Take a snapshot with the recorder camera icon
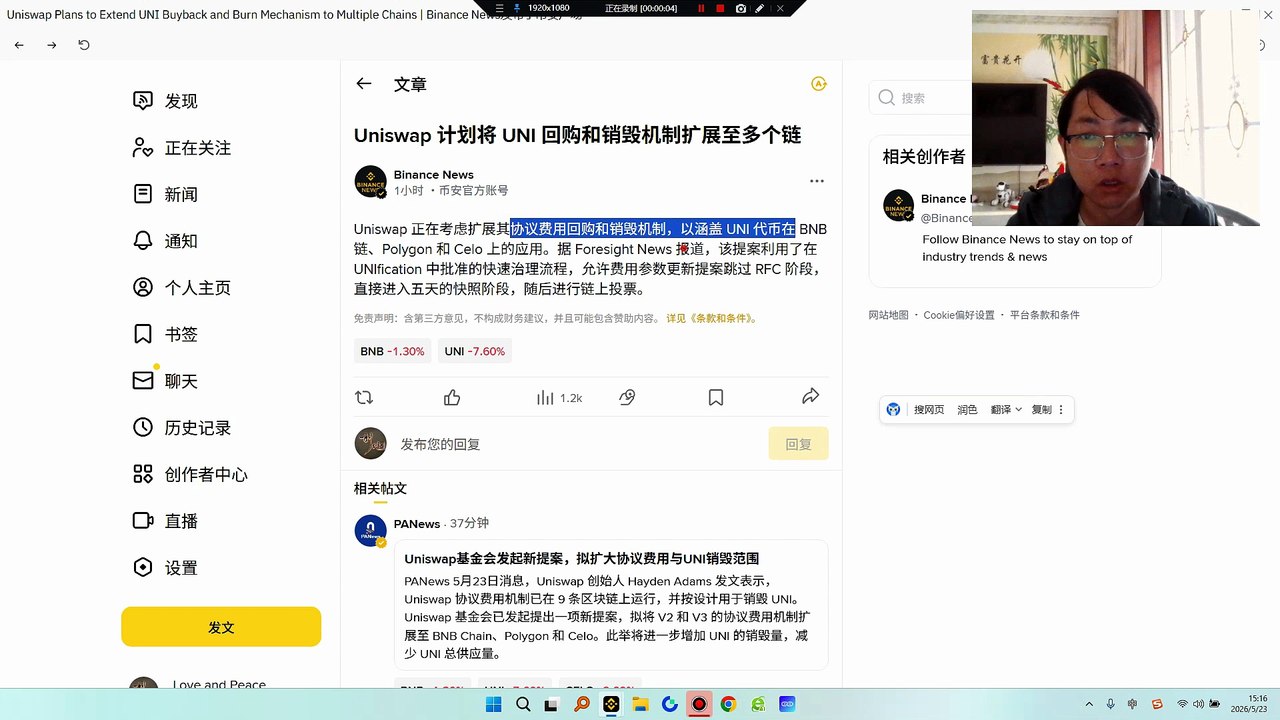The height and width of the screenshot is (720, 1280). coord(740,8)
